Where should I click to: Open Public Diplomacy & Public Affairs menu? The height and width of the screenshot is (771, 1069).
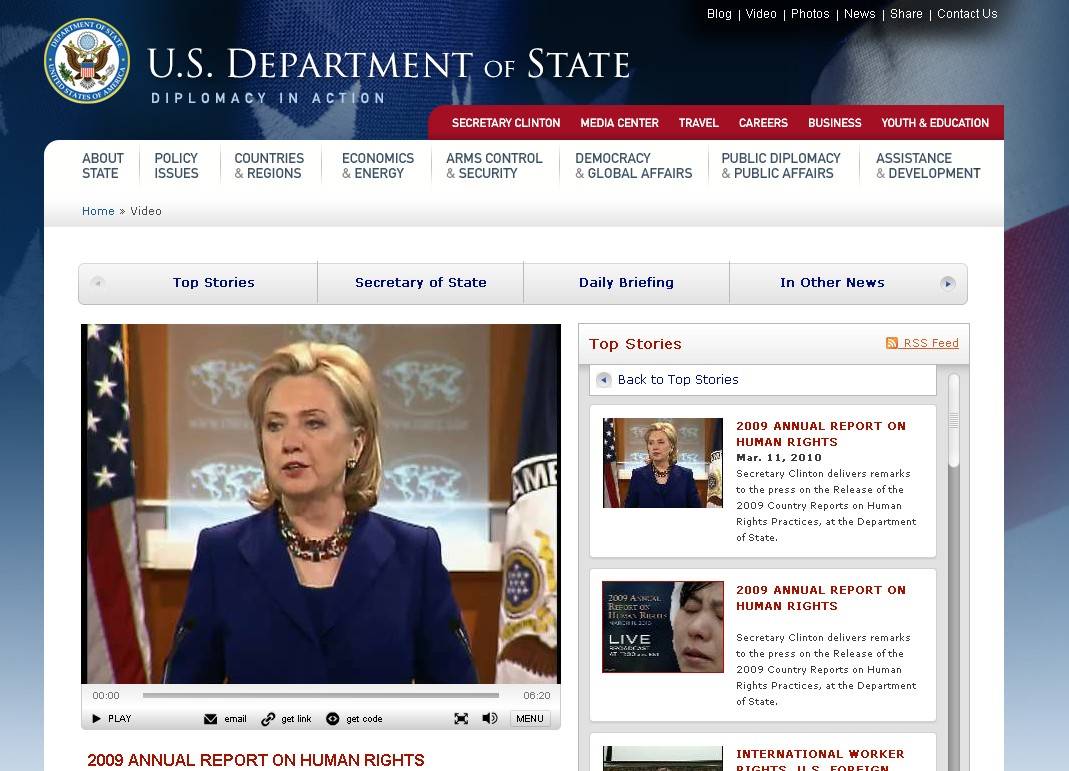[x=781, y=166]
